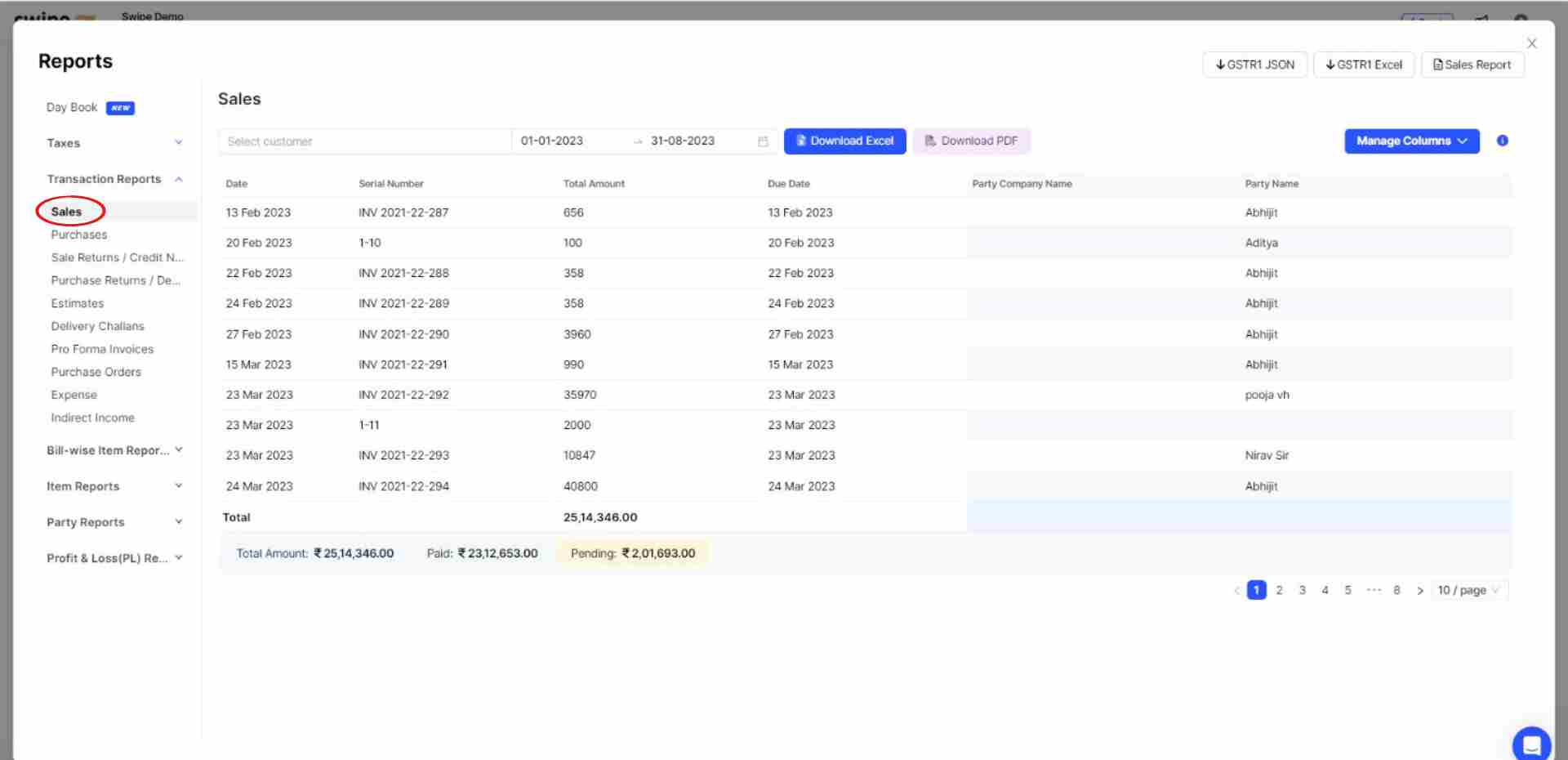The height and width of the screenshot is (760, 1568).
Task: Click the end date 31-08-2023 field
Action: point(683,141)
